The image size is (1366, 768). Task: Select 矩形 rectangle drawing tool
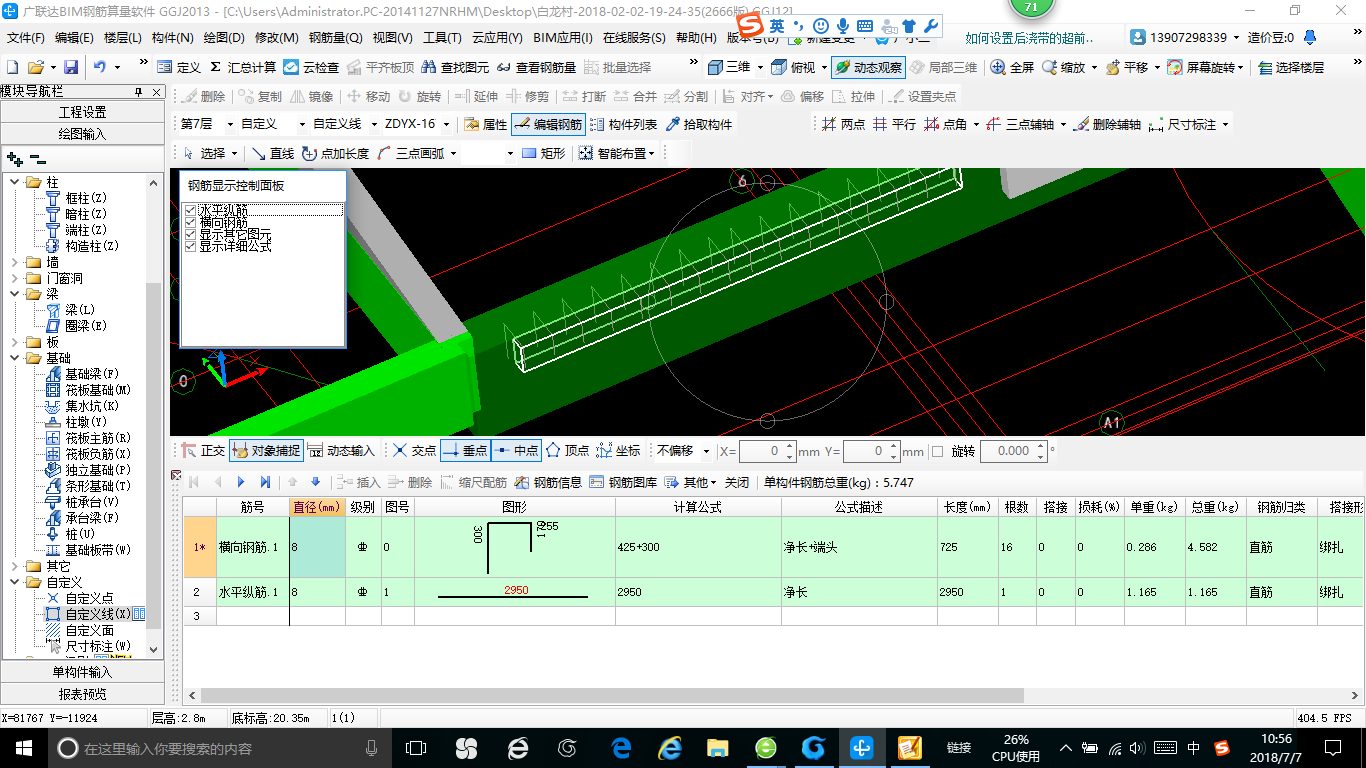click(544, 153)
